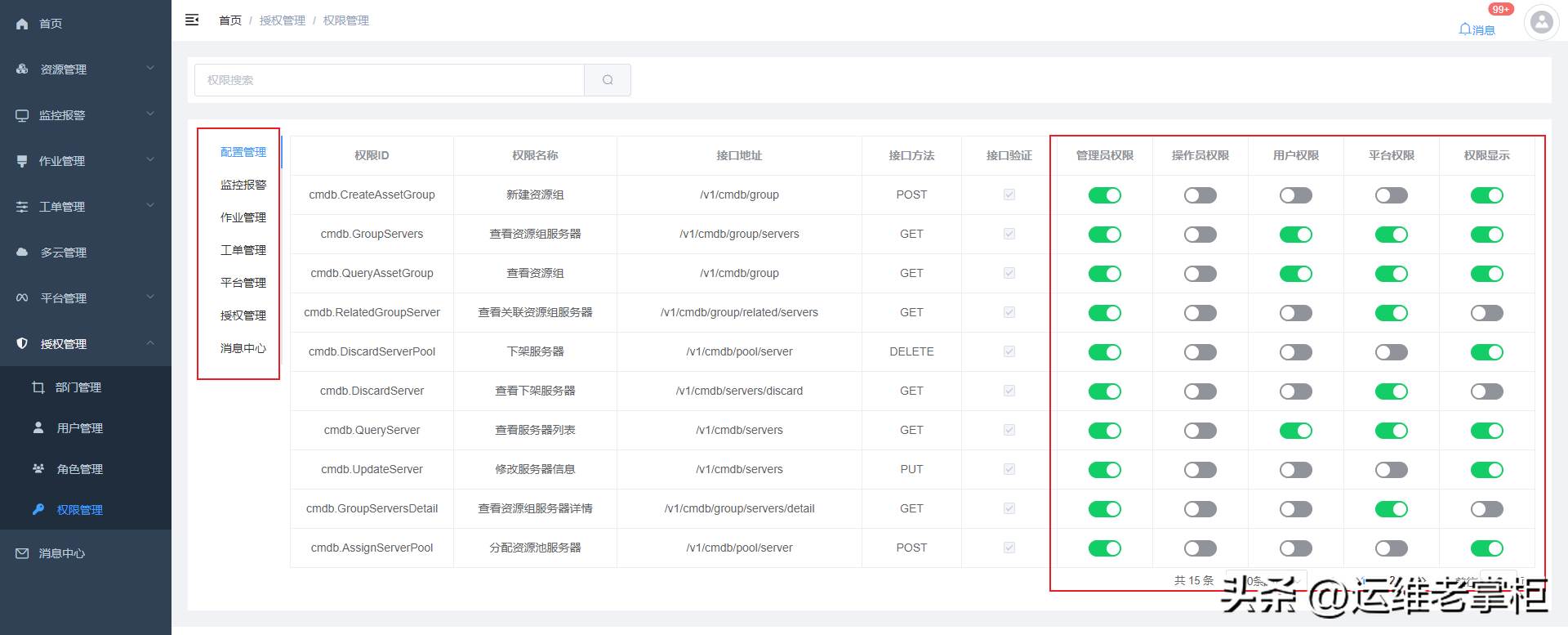
Task: Select the 消息中心 category tab
Action: point(243,348)
